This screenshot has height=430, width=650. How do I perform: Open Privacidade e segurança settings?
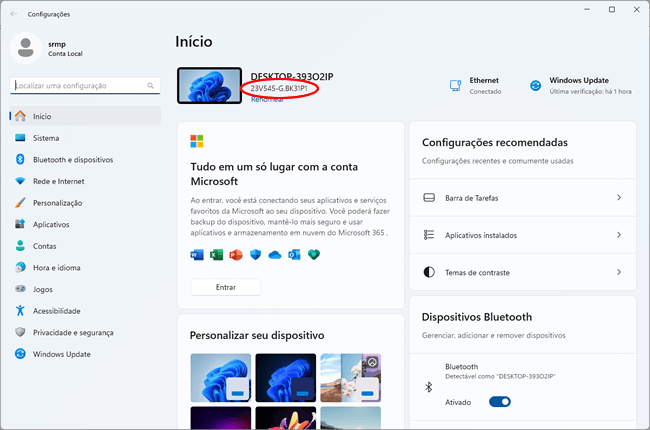(x=85, y=332)
